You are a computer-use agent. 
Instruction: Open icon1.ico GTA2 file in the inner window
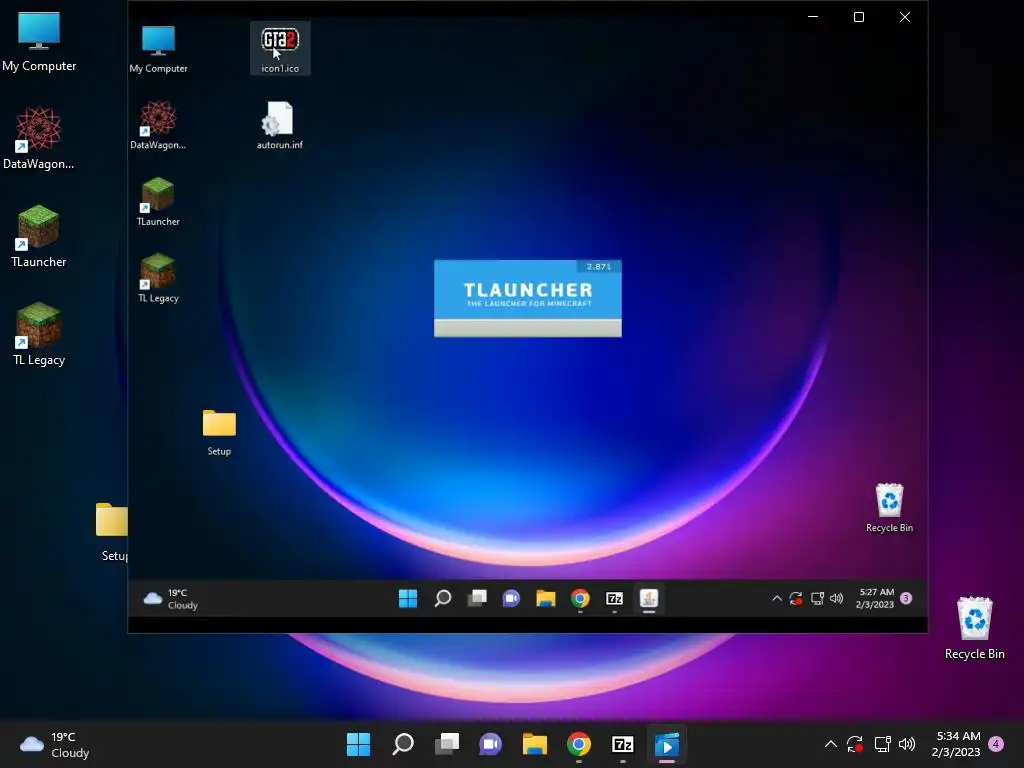[x=280, y=48]
